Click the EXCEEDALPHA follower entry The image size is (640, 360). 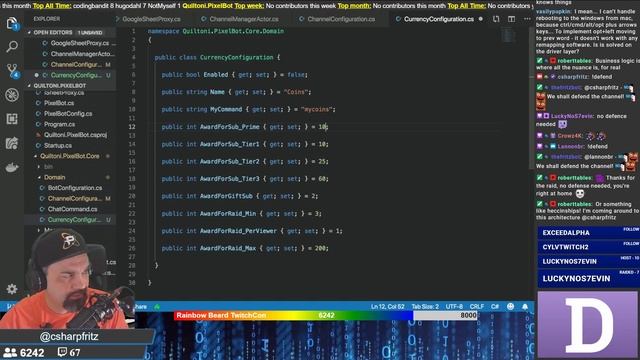click(588, 233)
